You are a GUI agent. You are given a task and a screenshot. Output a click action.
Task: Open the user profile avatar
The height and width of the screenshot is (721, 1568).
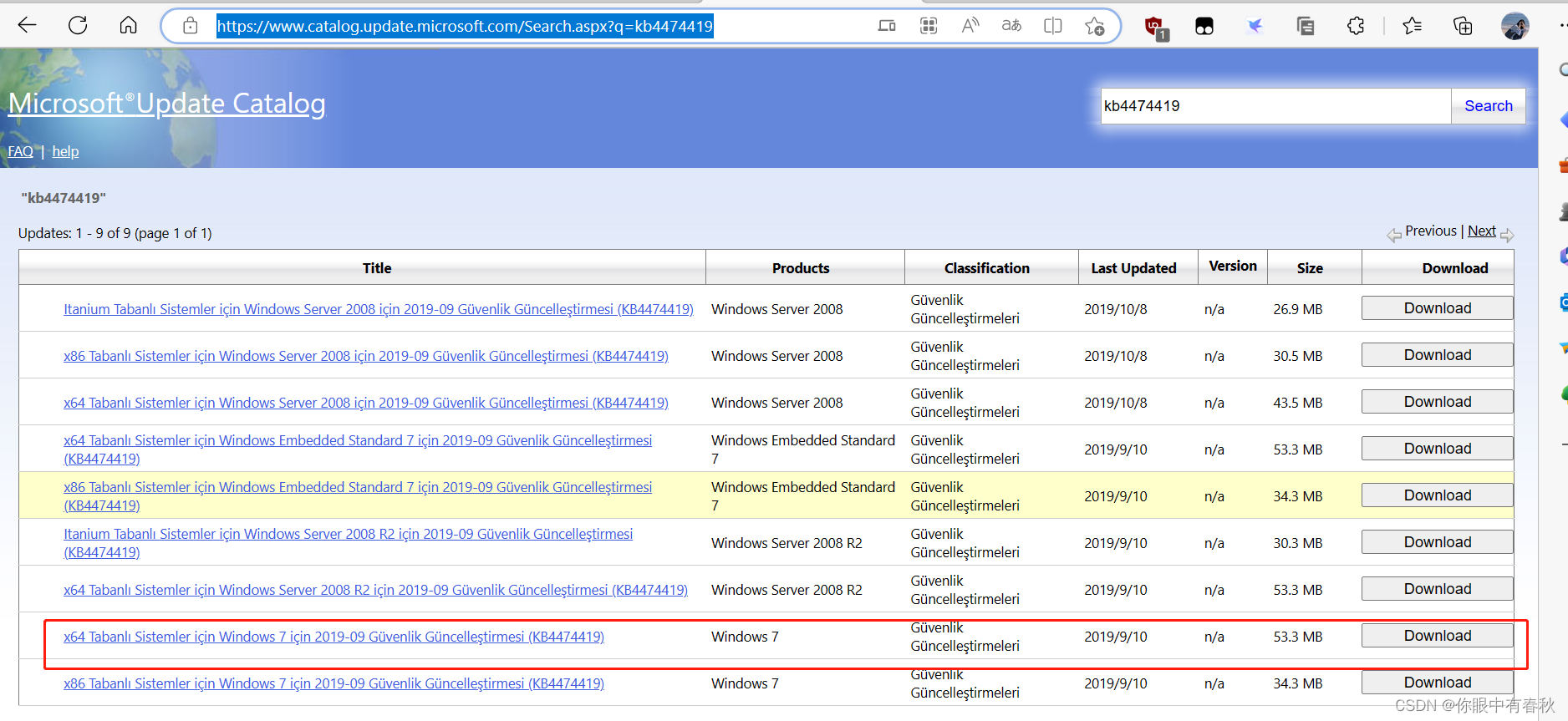[x=1515, y=26]
